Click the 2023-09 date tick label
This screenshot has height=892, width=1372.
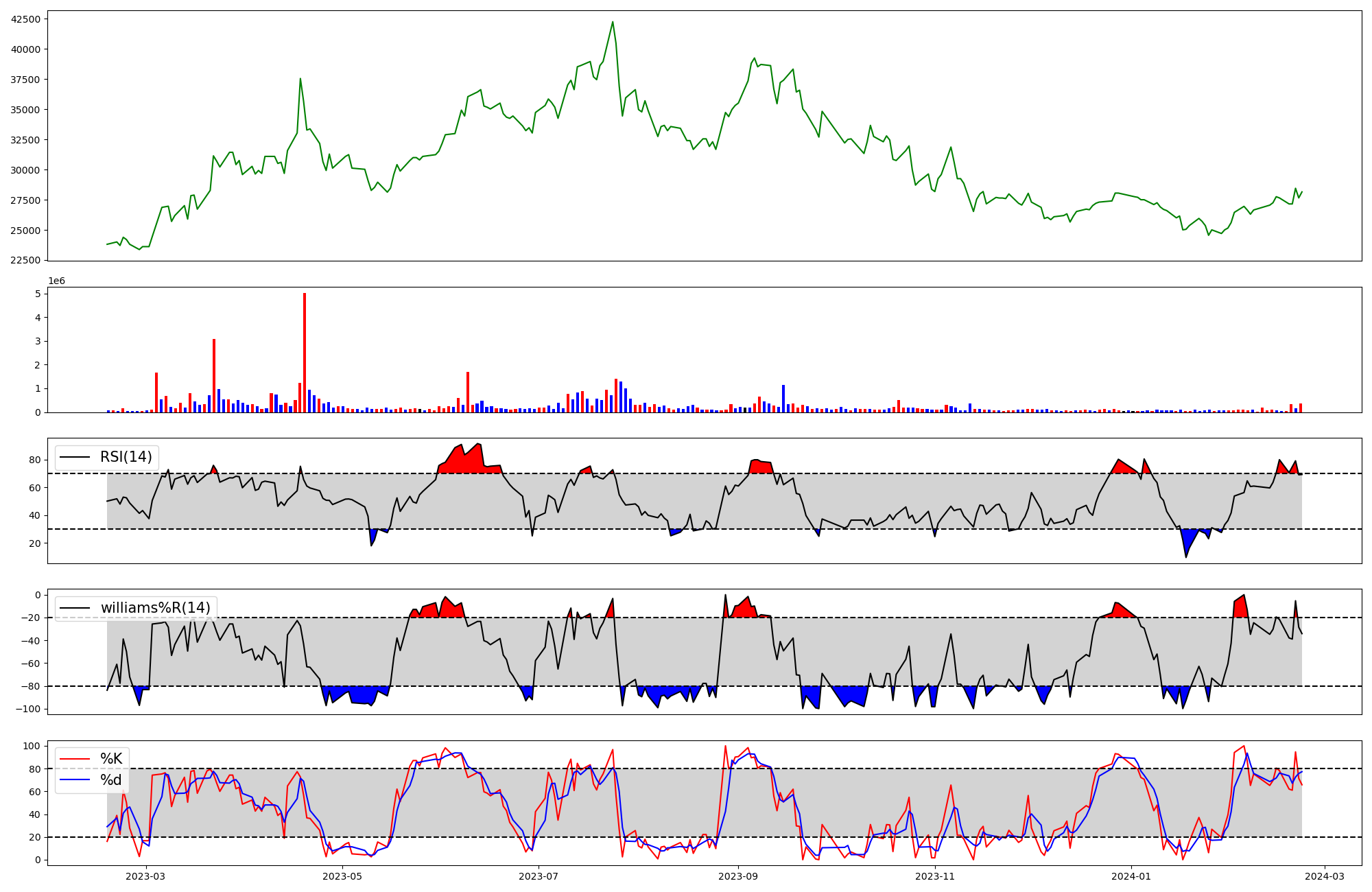click(x=738, y=876)
